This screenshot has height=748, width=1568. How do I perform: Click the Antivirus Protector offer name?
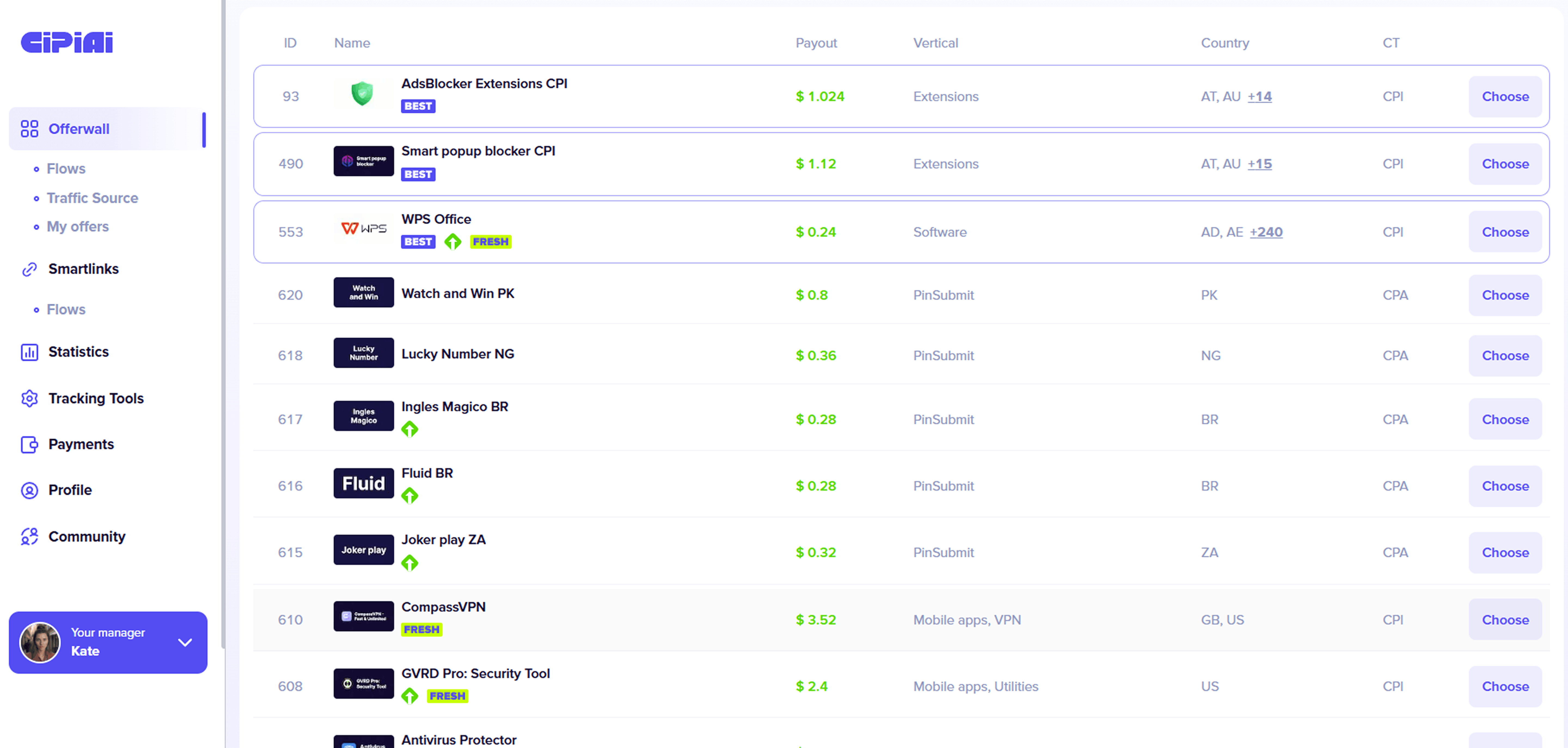coord(459,740)
